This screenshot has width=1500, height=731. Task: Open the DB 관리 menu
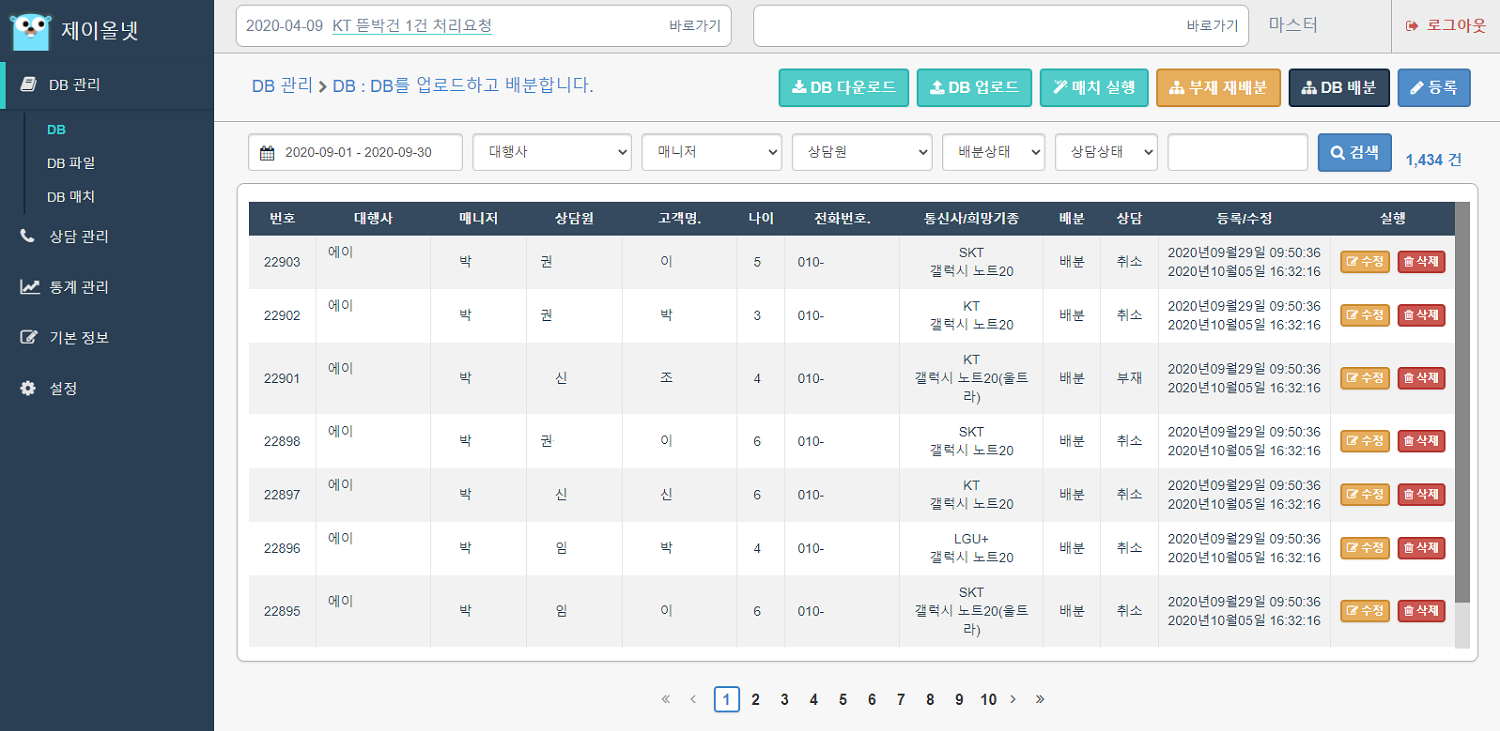click(107, 85)
